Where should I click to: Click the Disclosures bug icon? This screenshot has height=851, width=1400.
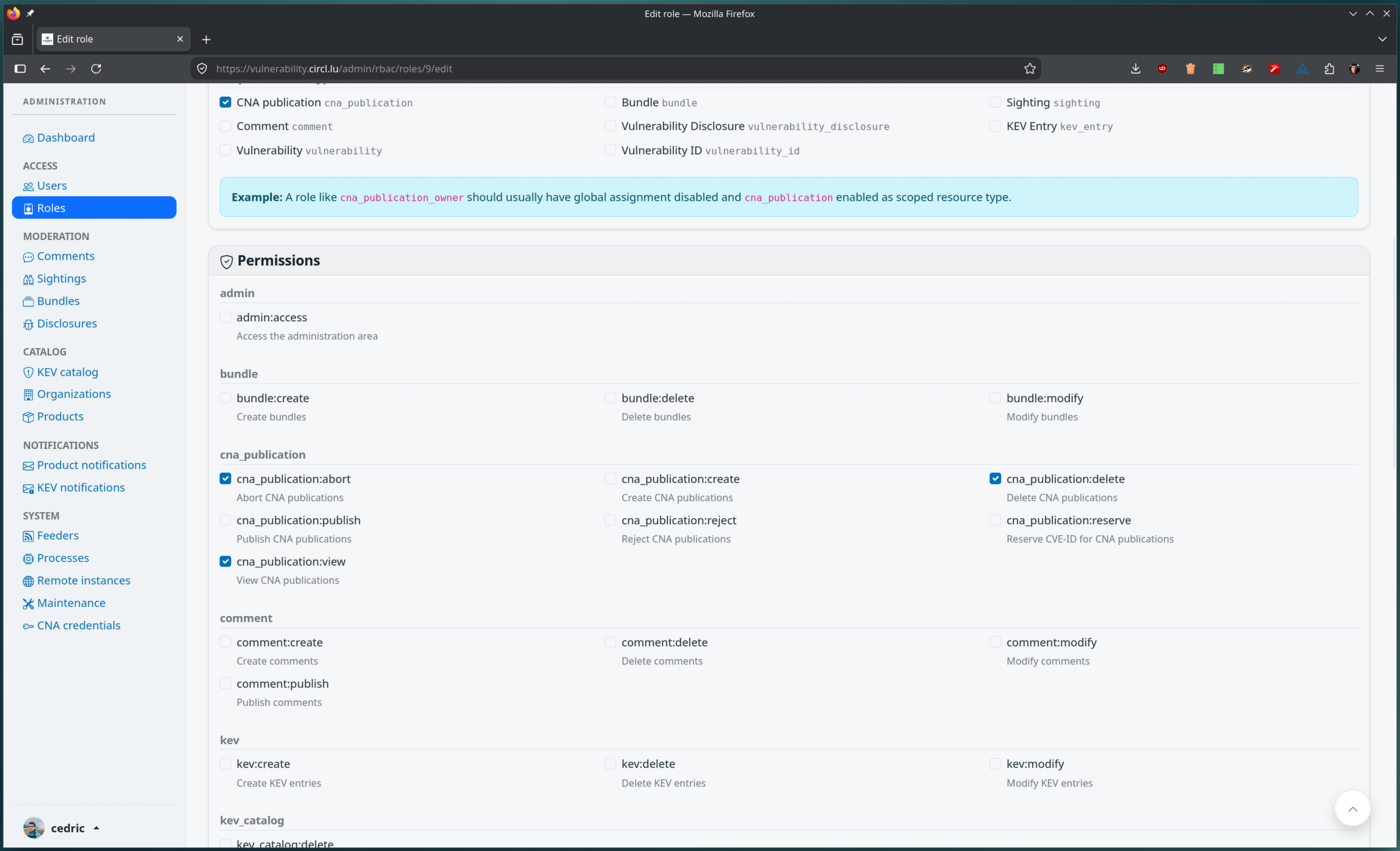(x=28, y=324)
